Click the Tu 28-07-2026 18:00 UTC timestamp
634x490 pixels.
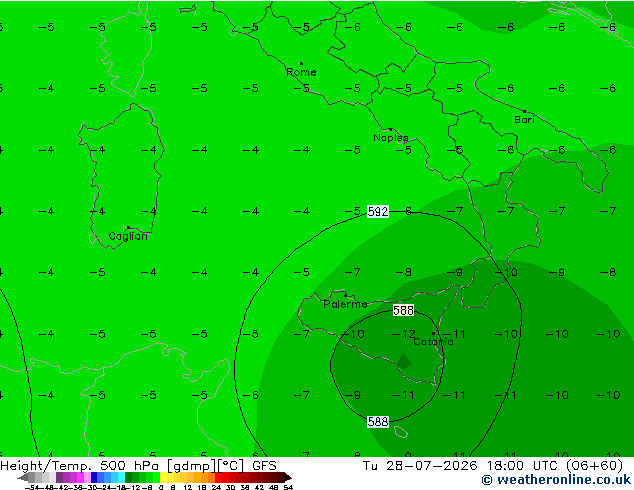coord(461,466)
